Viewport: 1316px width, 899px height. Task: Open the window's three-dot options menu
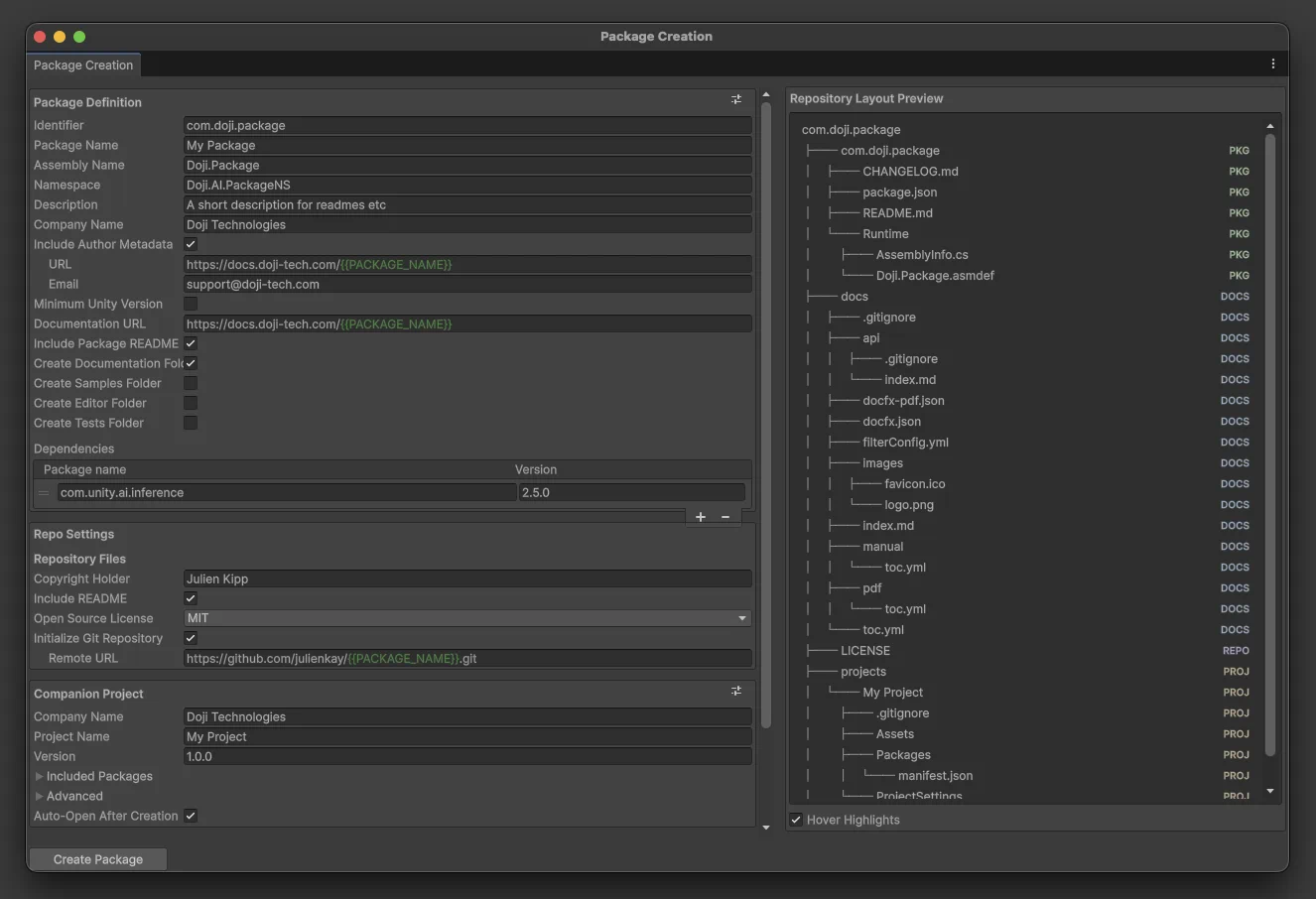coord(1273,64)
